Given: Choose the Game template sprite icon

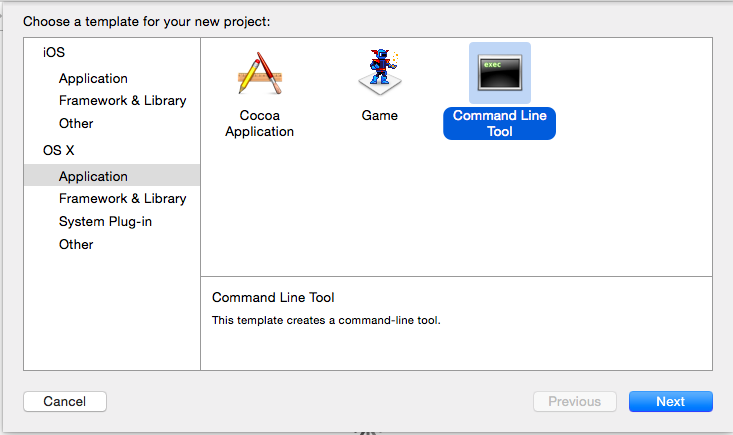Looking at the screenshot, I should point(380,72).
